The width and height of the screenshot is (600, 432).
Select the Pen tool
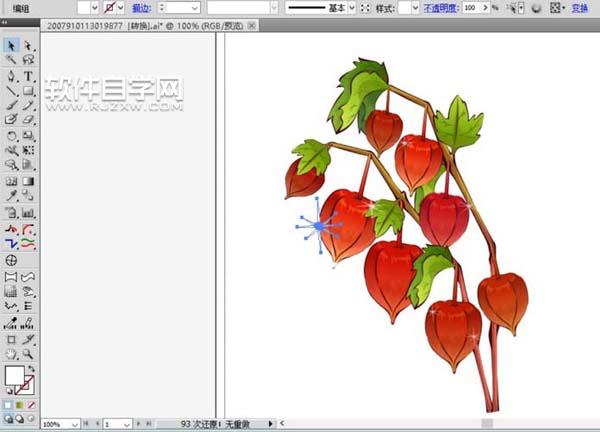tap(11, 75)
